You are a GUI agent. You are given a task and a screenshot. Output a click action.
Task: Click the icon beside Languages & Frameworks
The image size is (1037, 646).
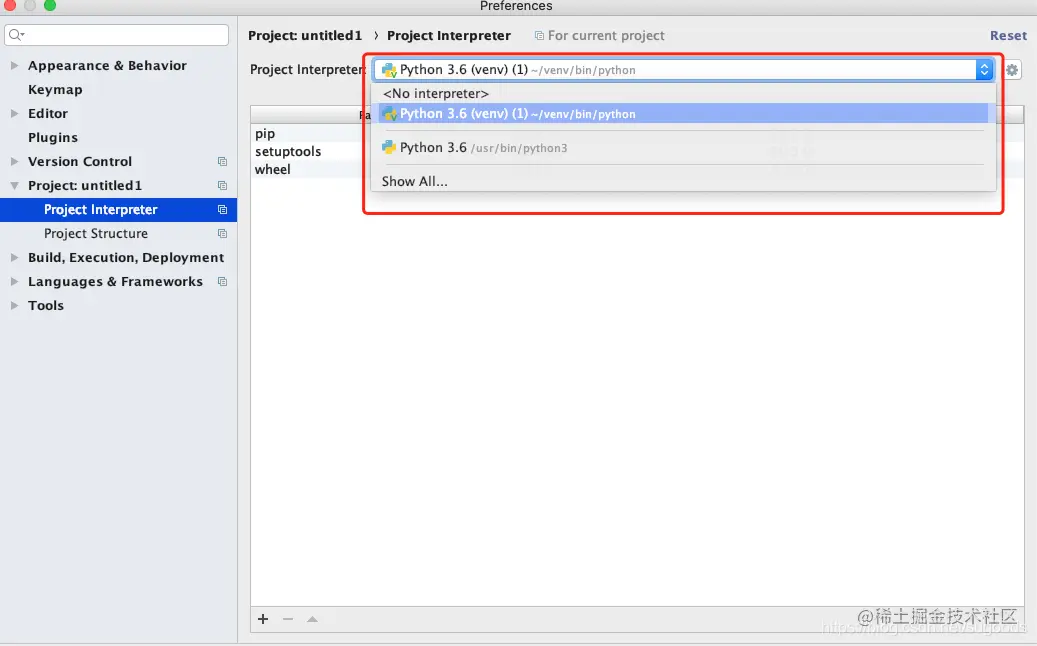click(222, 282)
